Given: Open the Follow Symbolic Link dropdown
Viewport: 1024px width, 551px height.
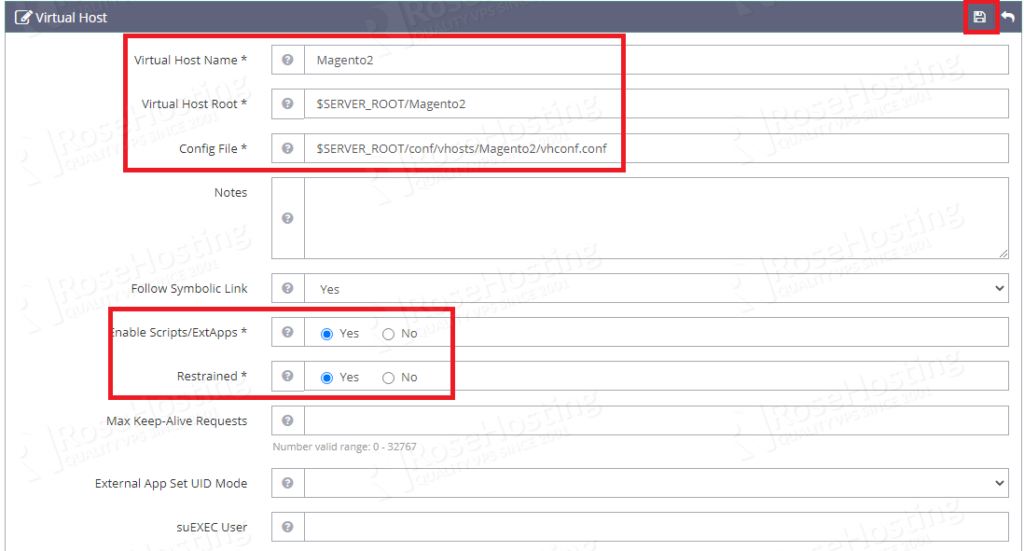Looking at the screenshot, I should (655, 289).
